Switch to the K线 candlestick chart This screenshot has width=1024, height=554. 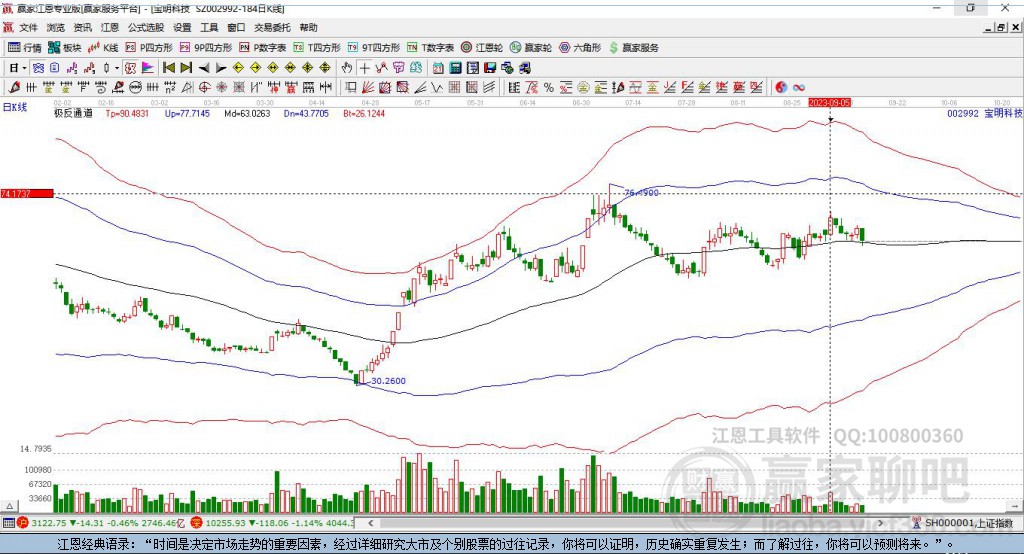click(103, 48)
